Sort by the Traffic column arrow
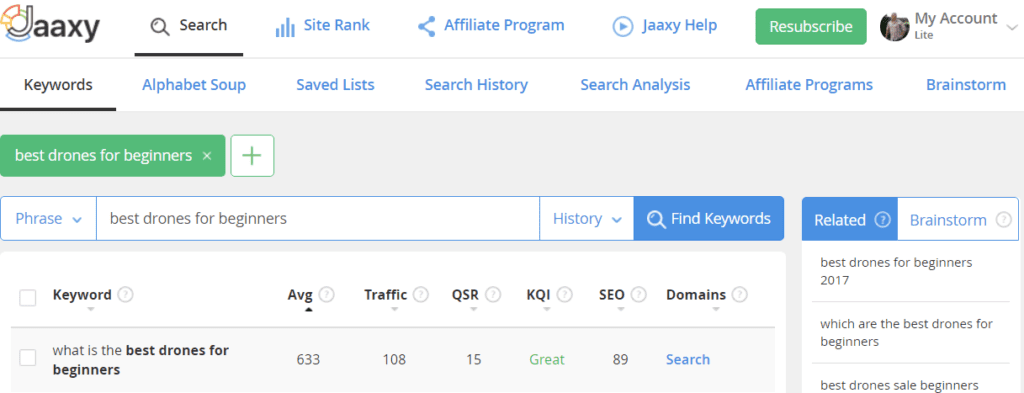 pos(395,309)
